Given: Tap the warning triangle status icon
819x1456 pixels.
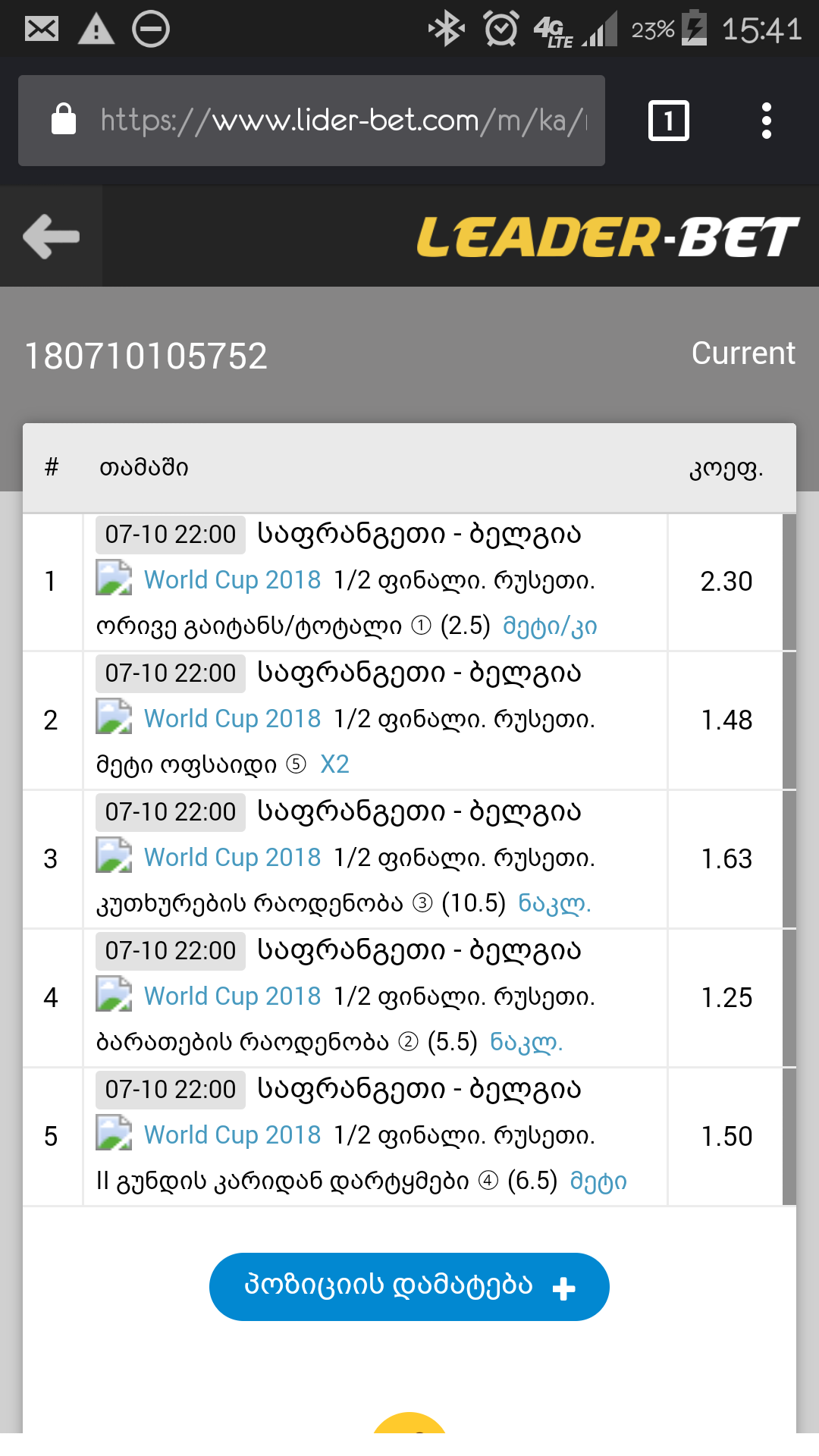Looking at the screenshot, I should click(x=96, y=30).
